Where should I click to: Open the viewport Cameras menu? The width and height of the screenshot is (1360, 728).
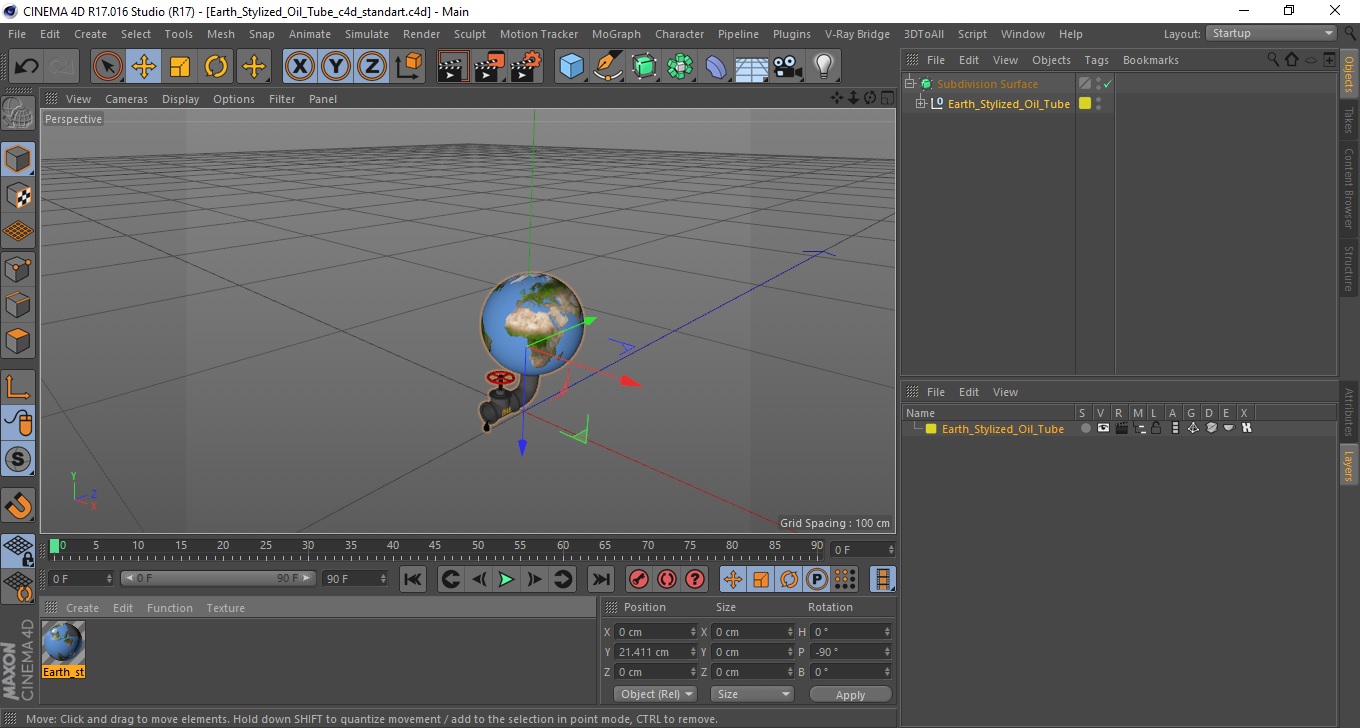click(x=126, y=99)
